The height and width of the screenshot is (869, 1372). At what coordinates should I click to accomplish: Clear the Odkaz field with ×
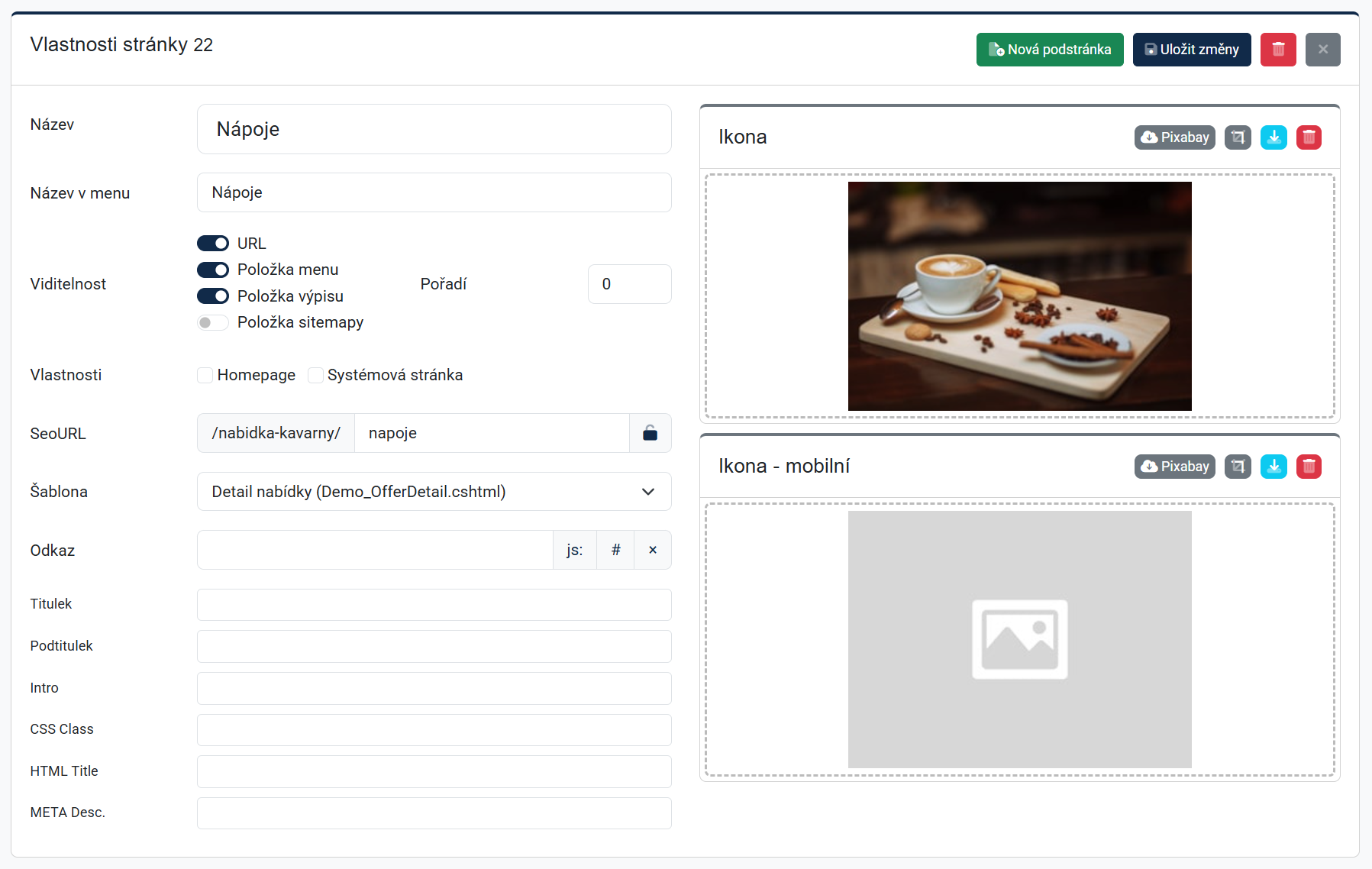pyautogui.click(x=653, y=550)
